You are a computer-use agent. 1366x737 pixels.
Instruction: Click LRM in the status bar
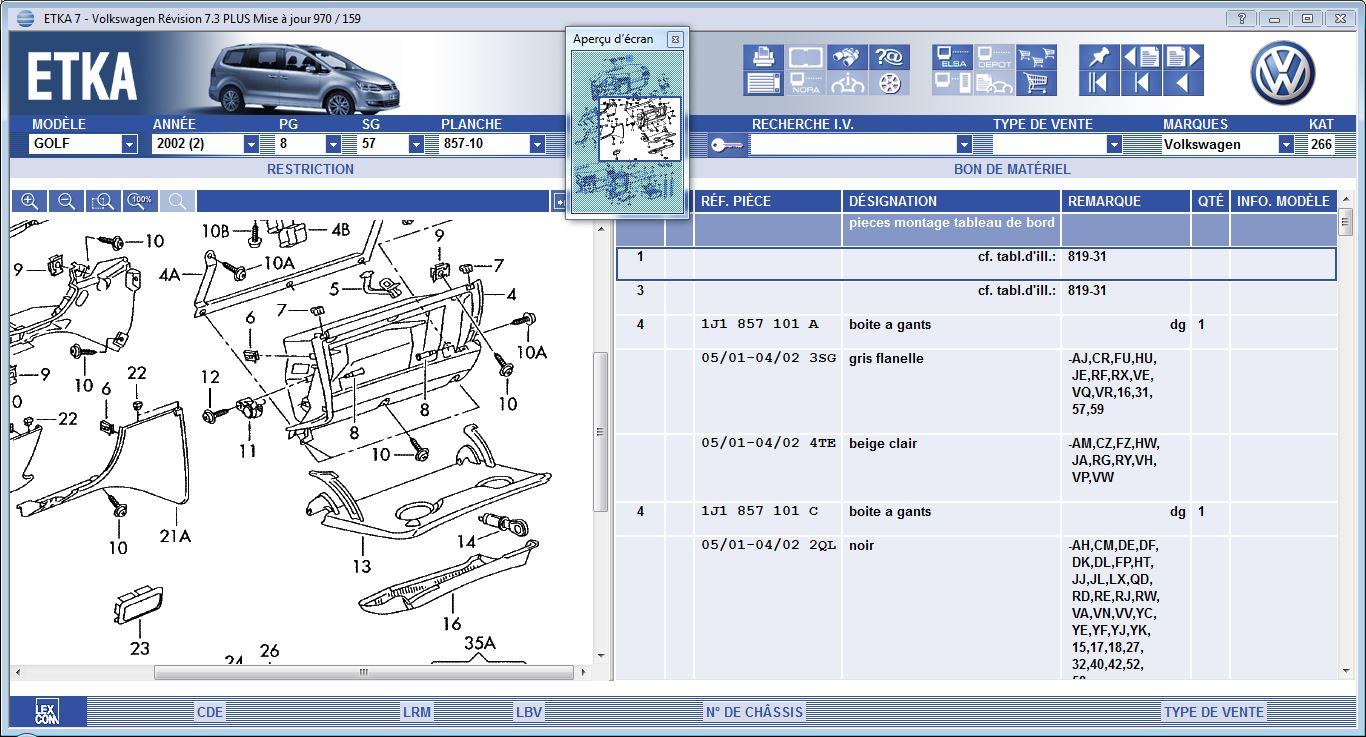click(417, 712)
